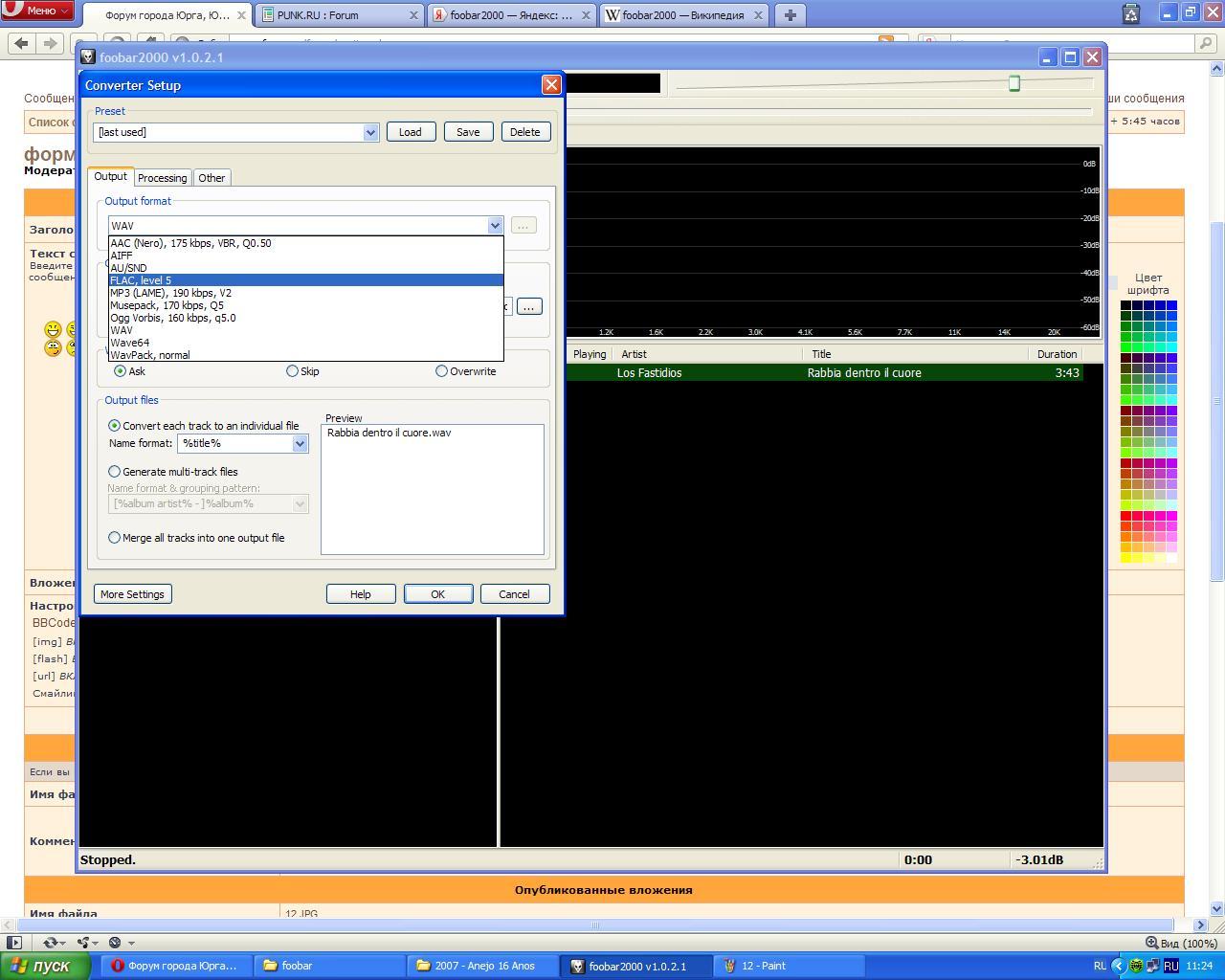The height and width of the screenshot is (980, 1225).
Task: Select the Skip radio button
Action: 293,371
